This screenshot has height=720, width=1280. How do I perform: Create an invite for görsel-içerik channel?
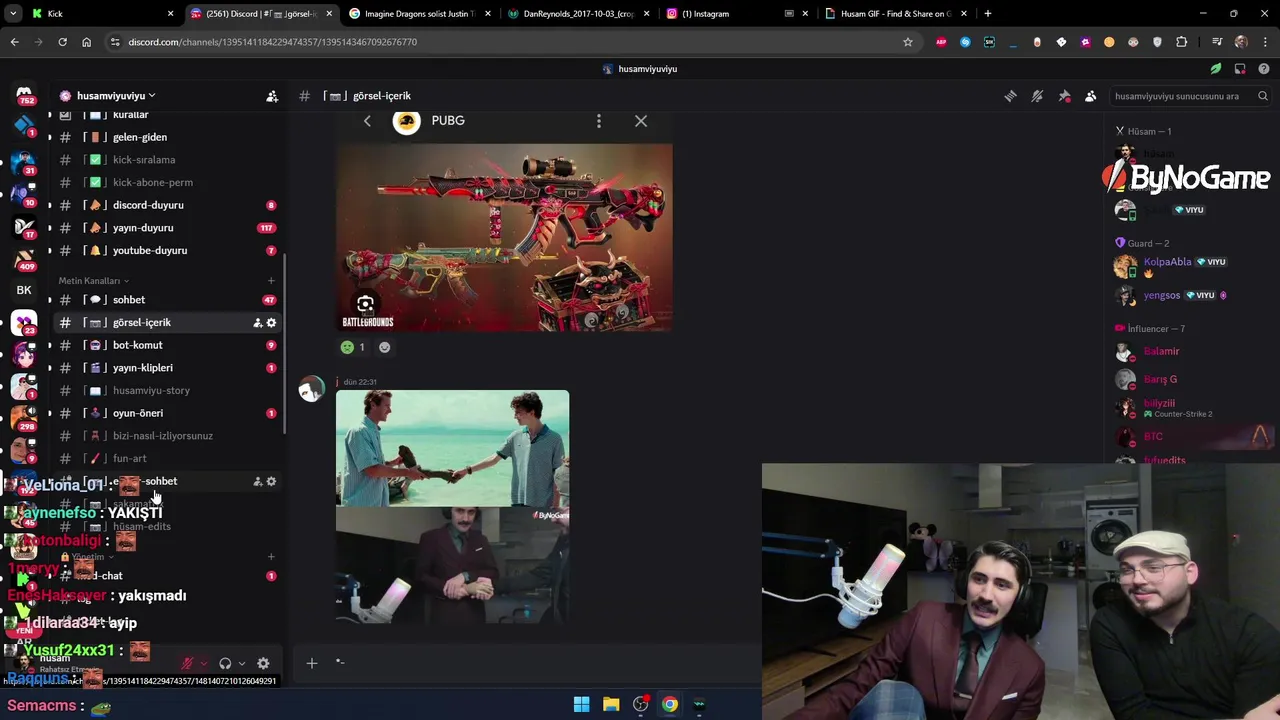(257, 323)
